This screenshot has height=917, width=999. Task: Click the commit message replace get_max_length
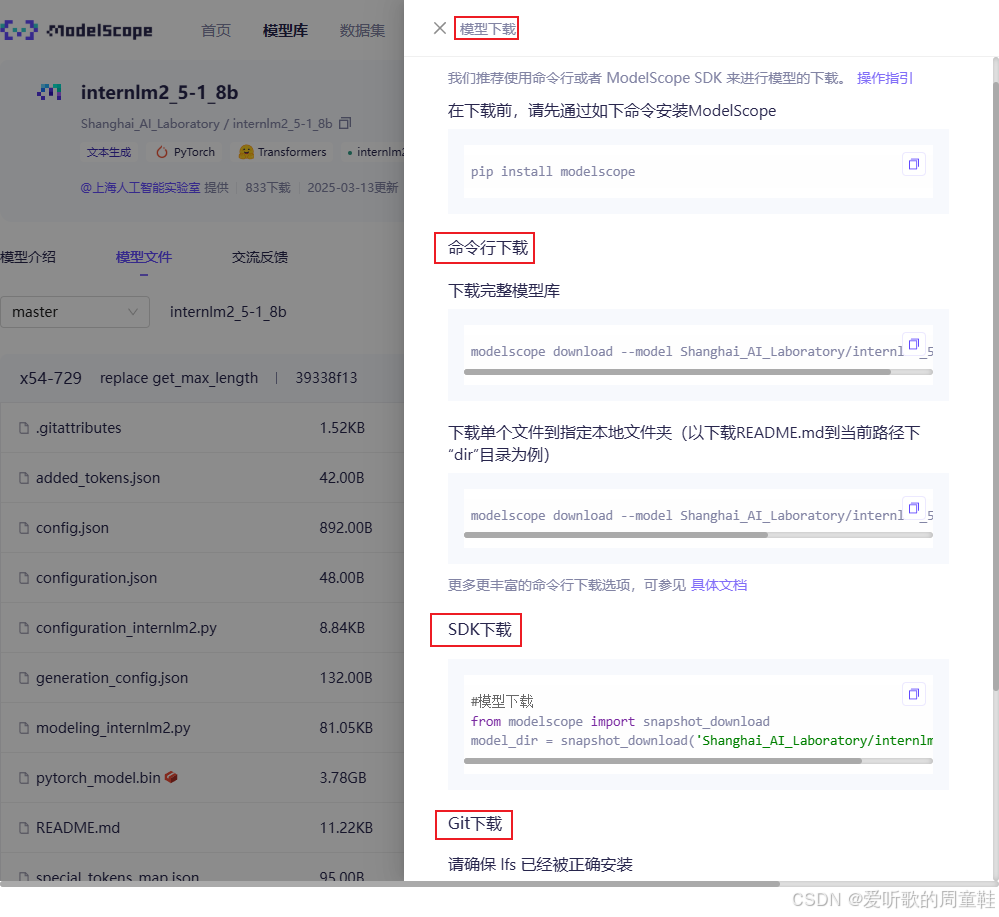pyautogui.click(x=179, y=379)
